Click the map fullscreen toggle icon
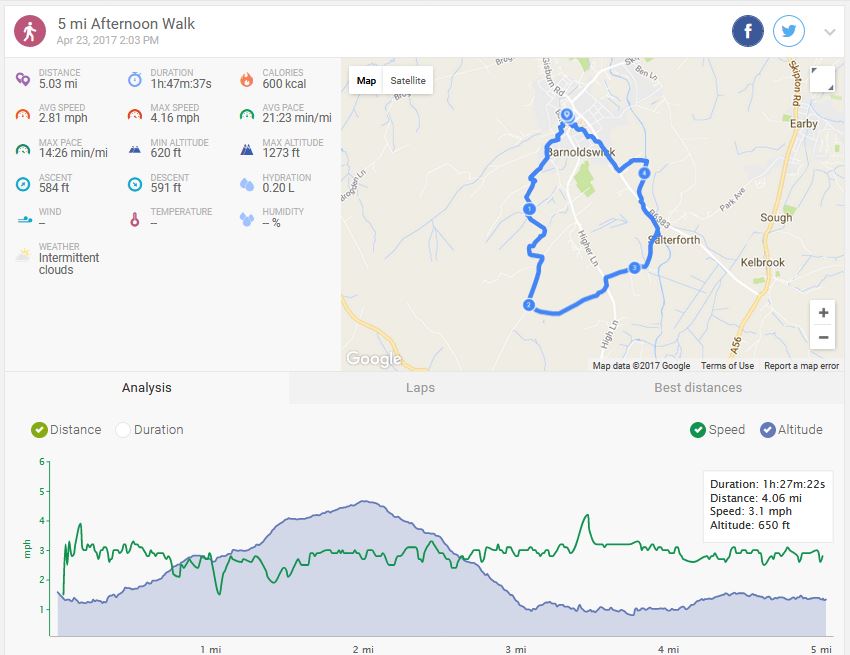Viewport: 850px width, 655px height. click(x=822, y=80)
